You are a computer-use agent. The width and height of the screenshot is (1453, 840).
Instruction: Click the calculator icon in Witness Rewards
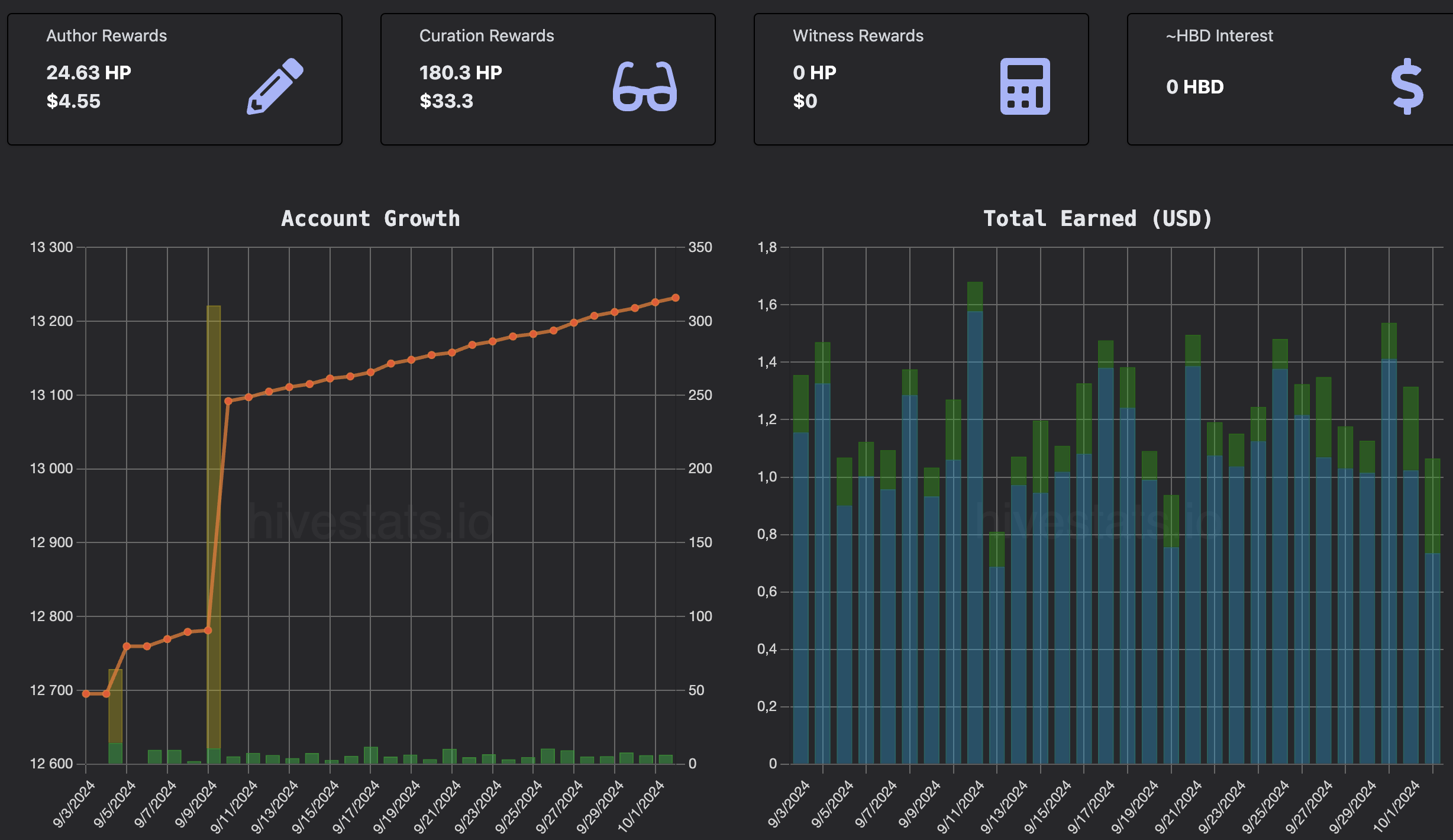1025,86
